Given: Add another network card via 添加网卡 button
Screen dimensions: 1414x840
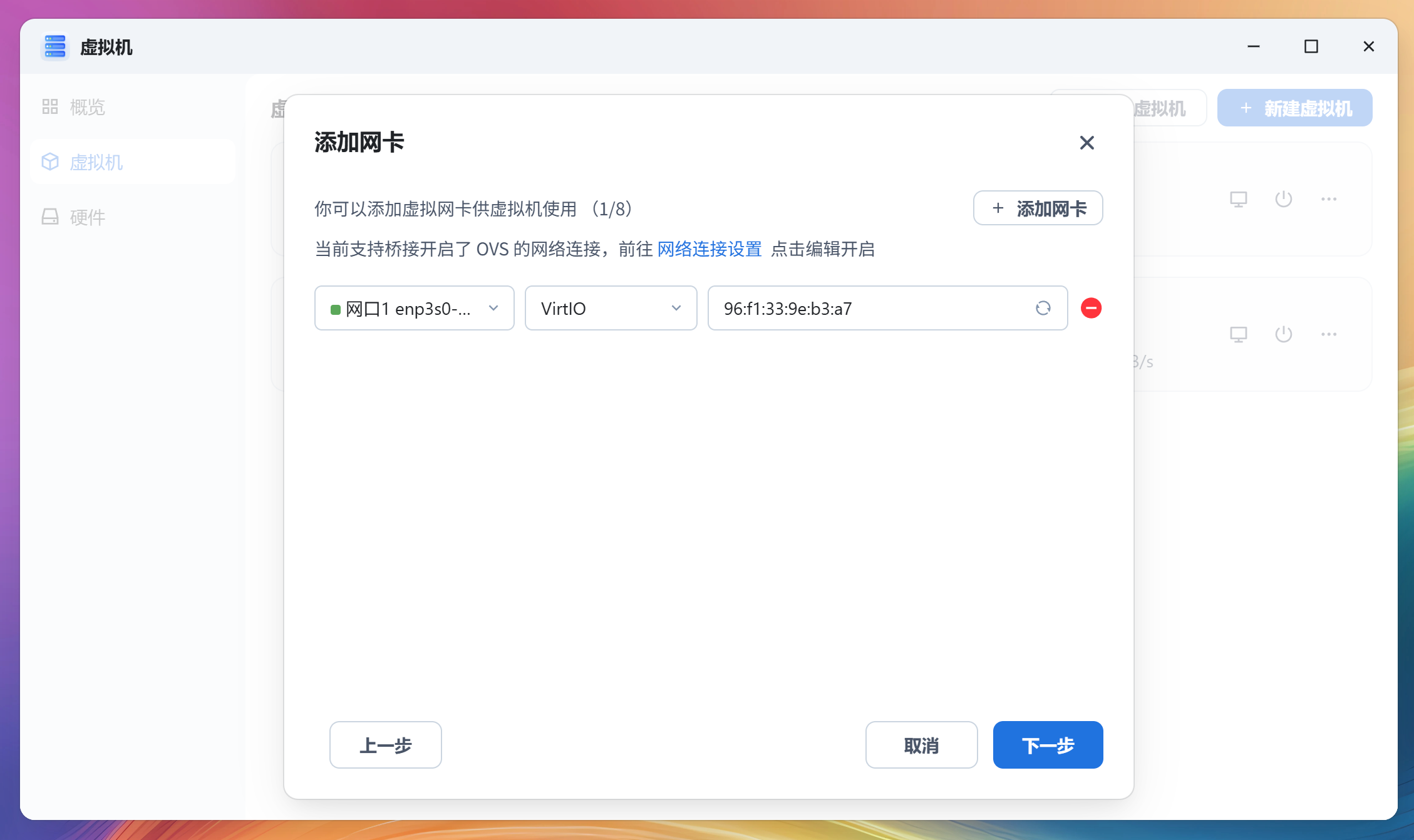Looking at the screenshot, I should coord(1038,208).
